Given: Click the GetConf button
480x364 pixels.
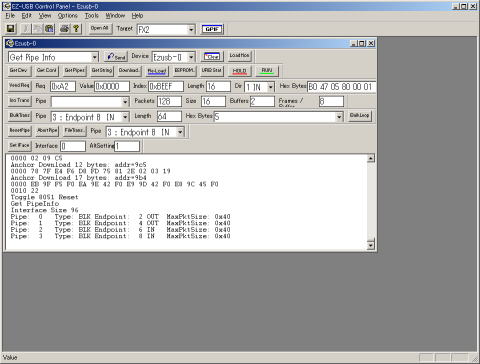Looking at the screenshot, I should [47, 71].
